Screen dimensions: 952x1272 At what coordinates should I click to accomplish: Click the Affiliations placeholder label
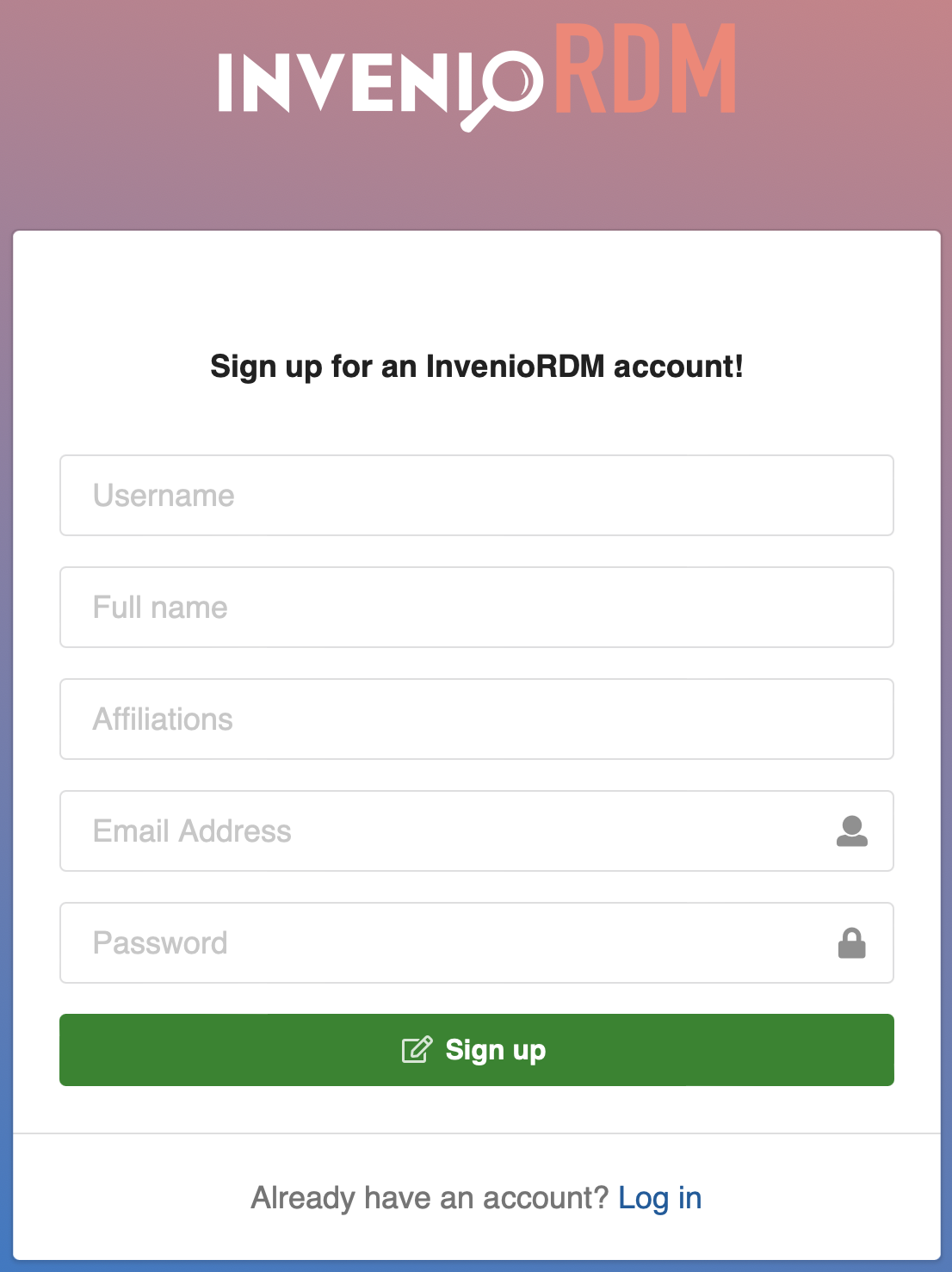coord(163,719)
